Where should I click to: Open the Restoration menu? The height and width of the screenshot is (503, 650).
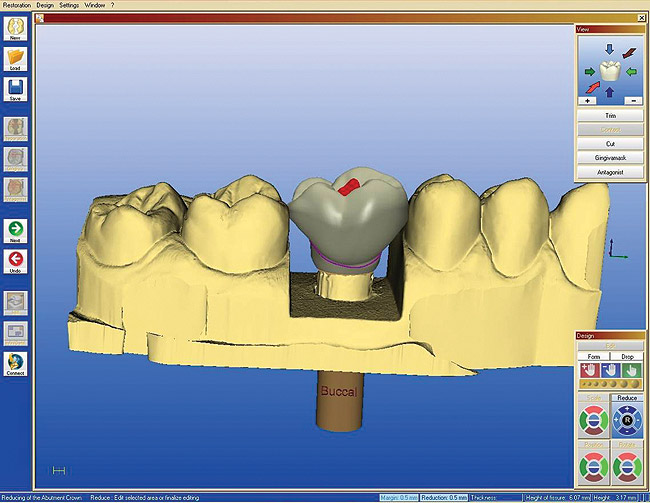click(x=18, y=5)
